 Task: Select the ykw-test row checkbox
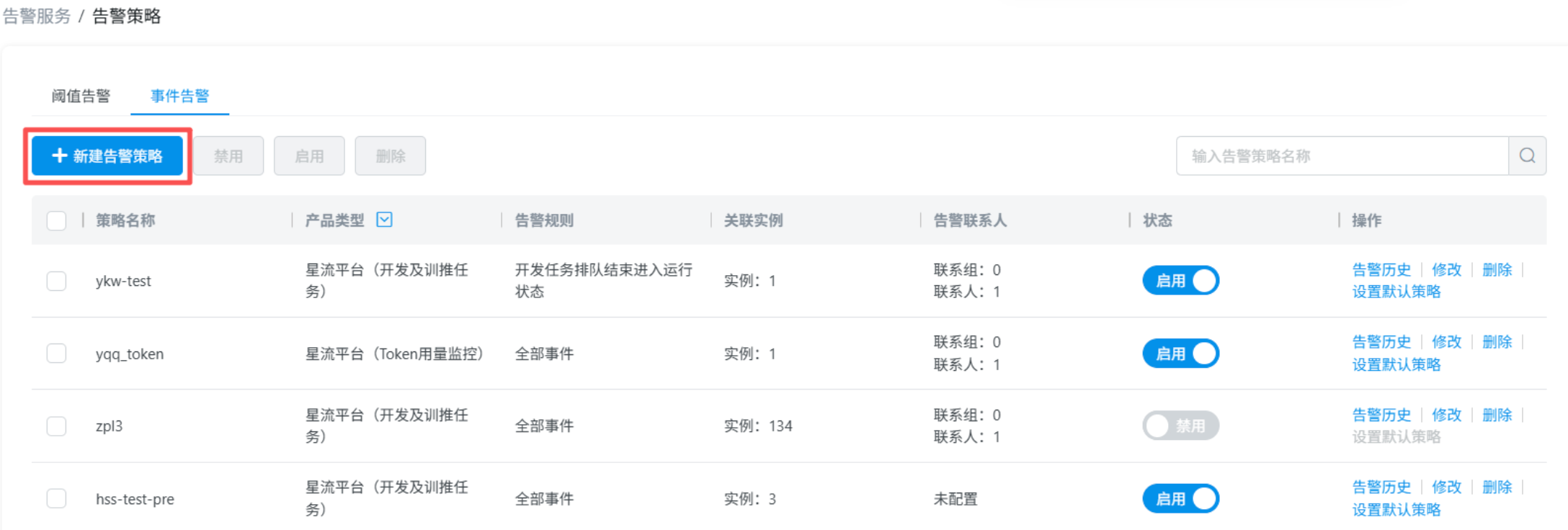point(56,281)
